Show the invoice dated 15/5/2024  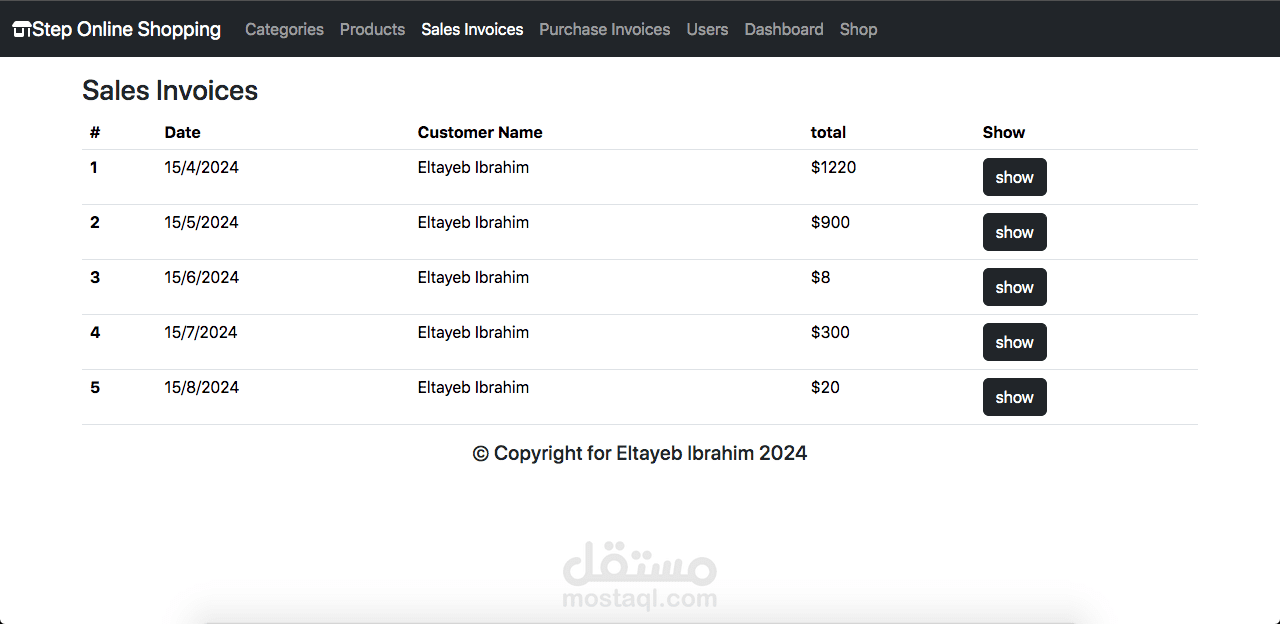1014,232
